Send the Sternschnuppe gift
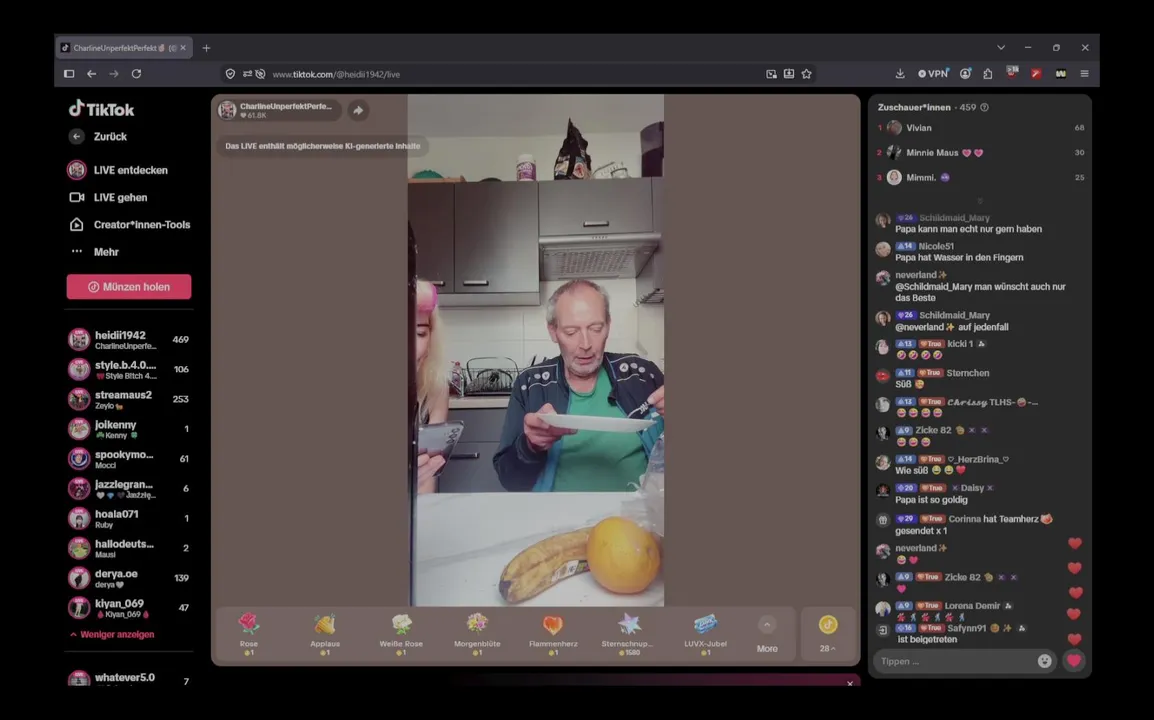The height and width of the screenshot is (720, 1154). (x=629, y=634)
